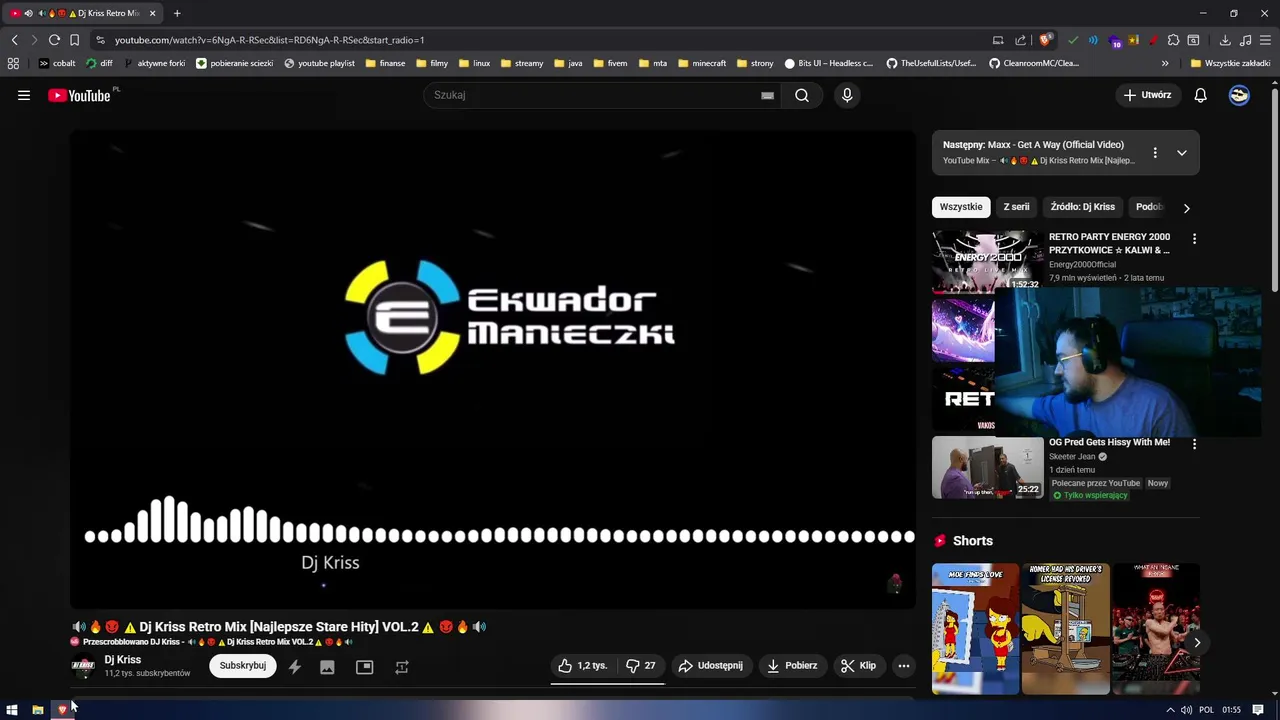Screen dimensions: 1280x720
Task: Bookmark this page icon
Action: (x=74, y=40)
